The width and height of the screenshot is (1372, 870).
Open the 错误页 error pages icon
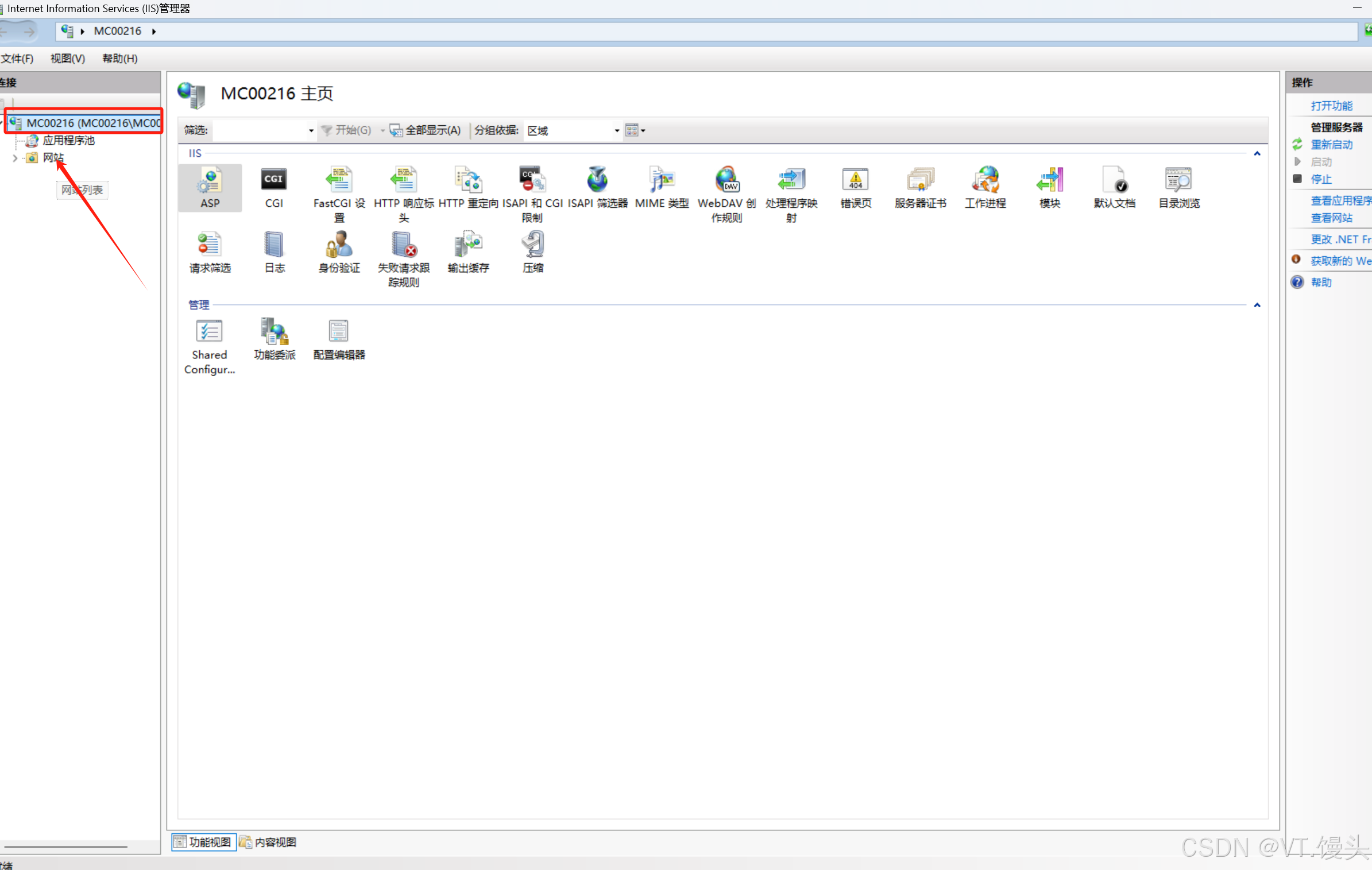(x=856, y=187)
